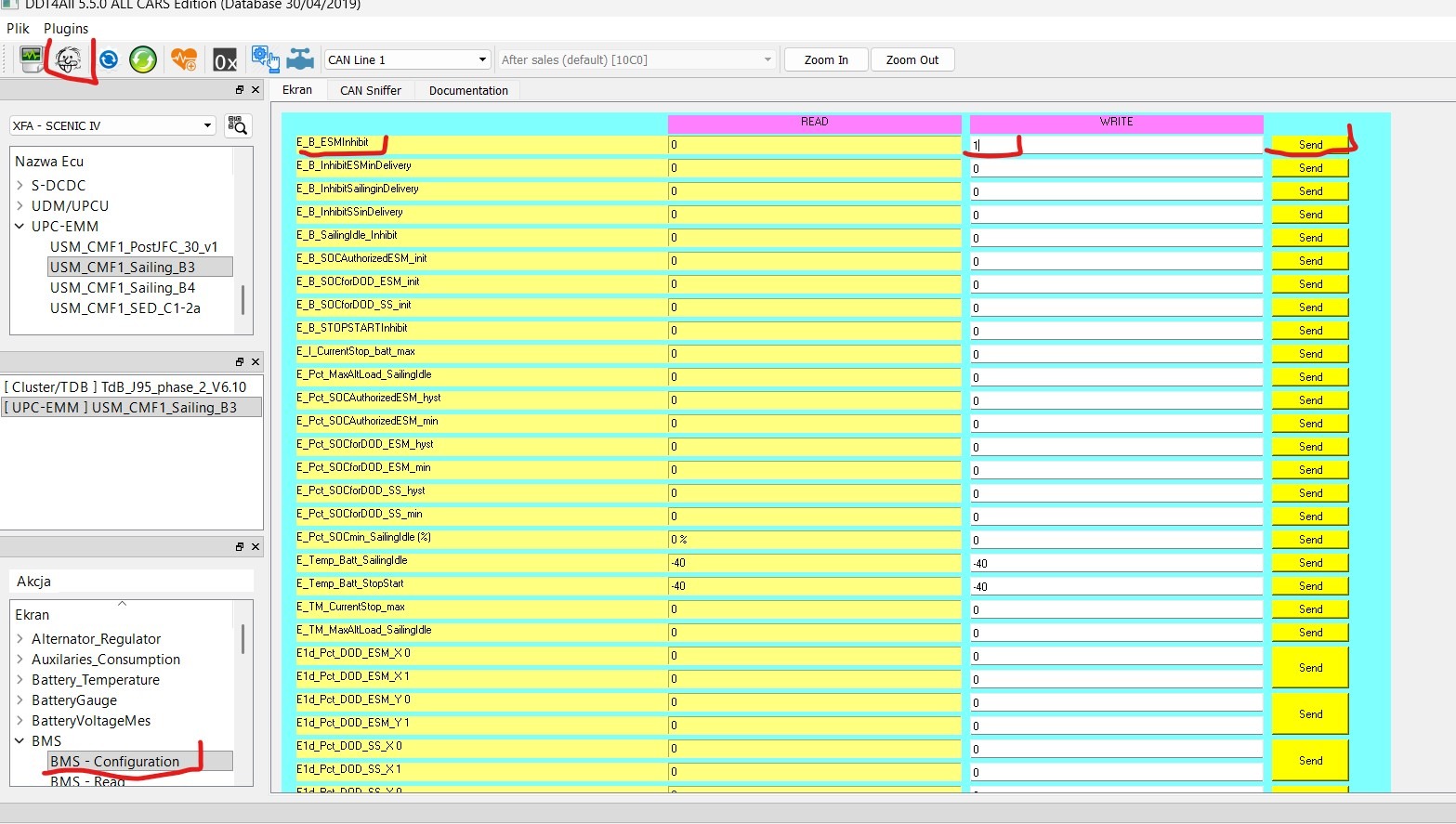Image resolution: width=1456 pixels, height=824 pixels.
Task: Click the orange heart diagnostic icon
Action: (184, 59)
